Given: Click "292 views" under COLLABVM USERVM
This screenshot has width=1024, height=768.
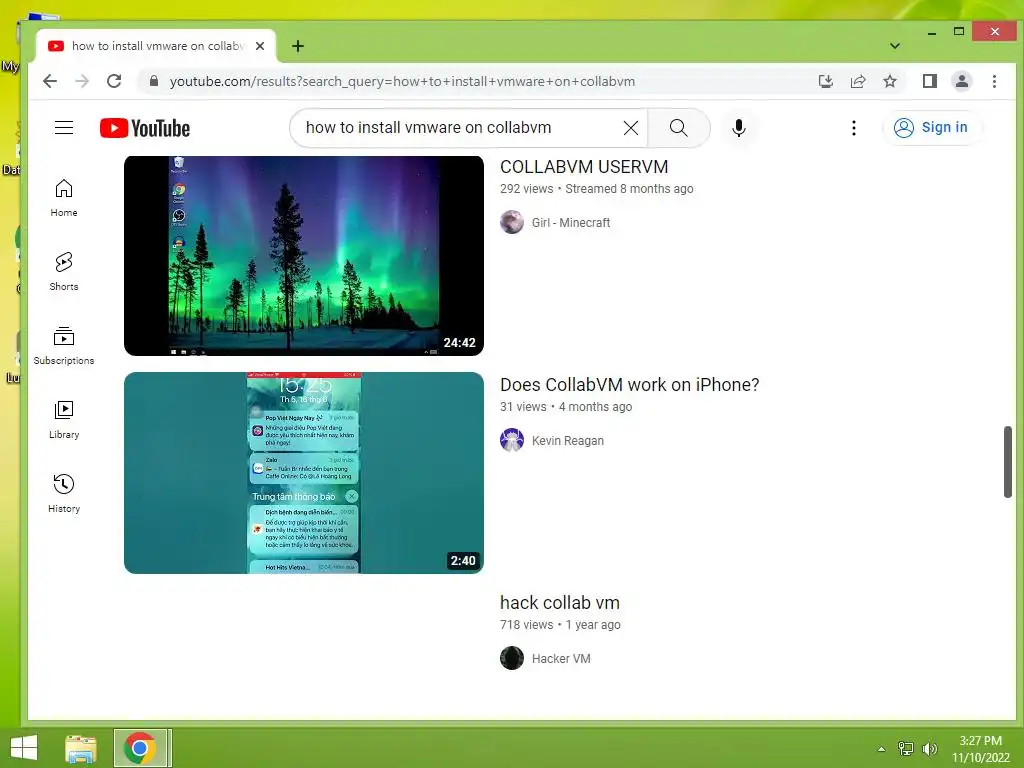Looking at the screenshot, I should click(x=526, y=189).
